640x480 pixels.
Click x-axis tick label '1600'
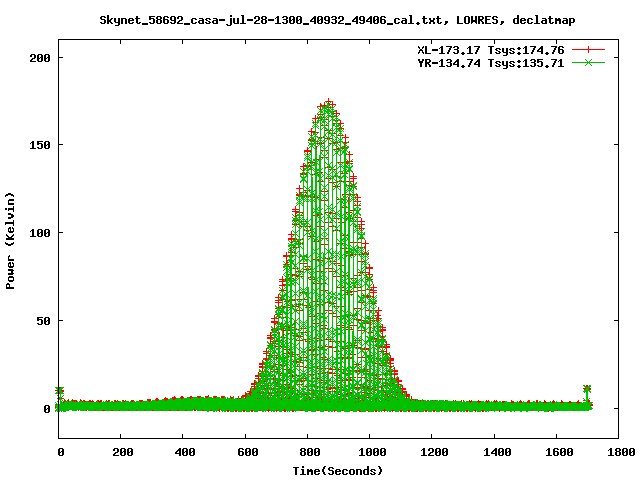[x=559, y=452]
